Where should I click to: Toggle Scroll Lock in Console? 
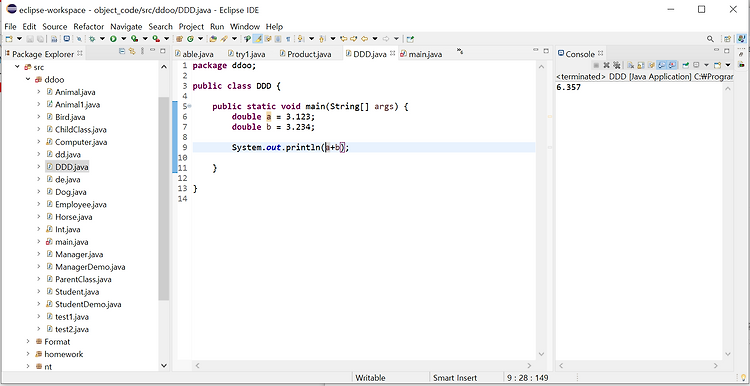point(641,65)
